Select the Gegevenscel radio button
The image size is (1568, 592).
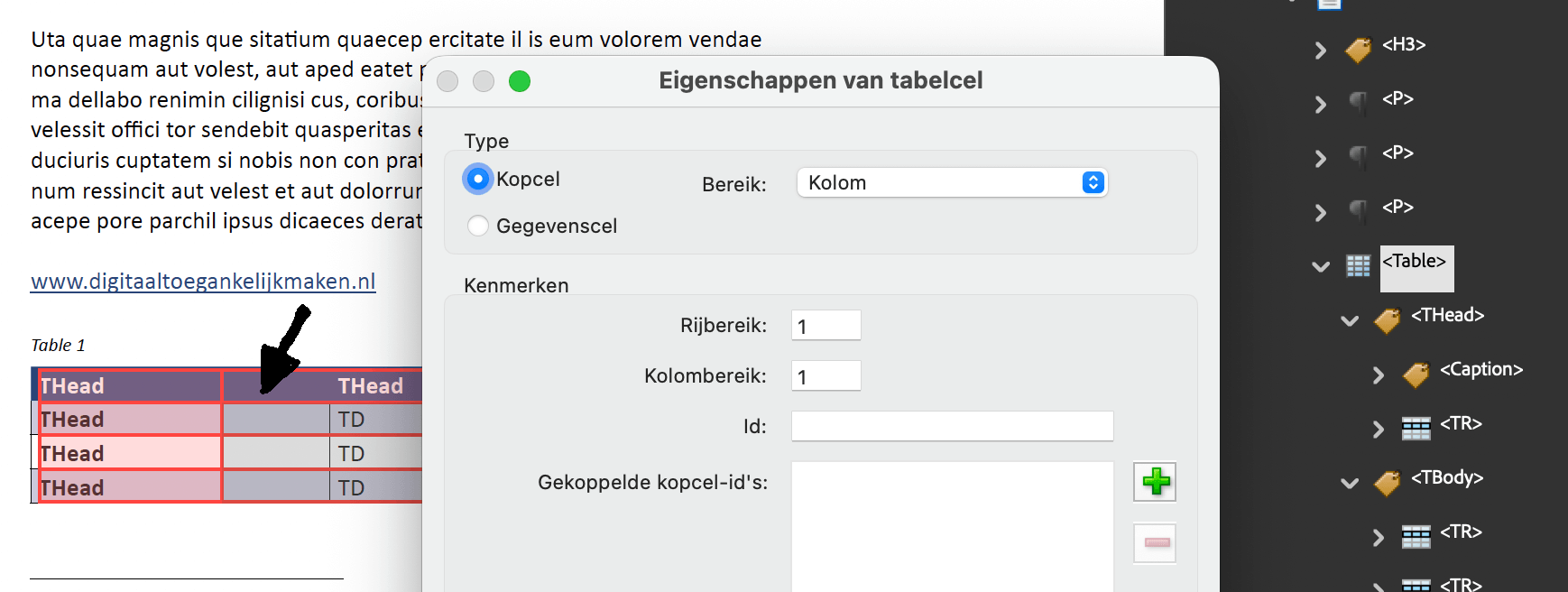[478, 226]
